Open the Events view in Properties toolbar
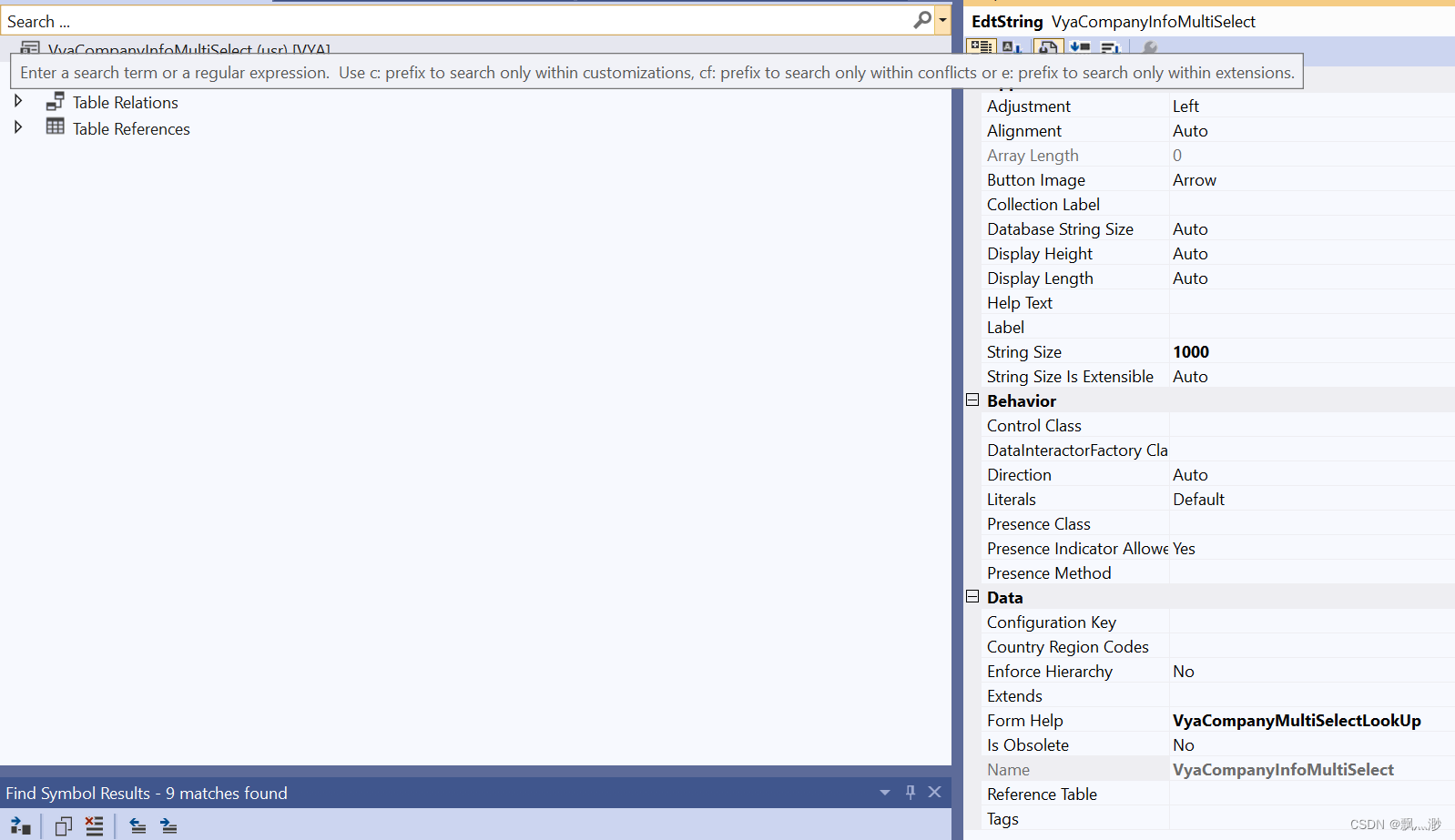 (1080, 46)
